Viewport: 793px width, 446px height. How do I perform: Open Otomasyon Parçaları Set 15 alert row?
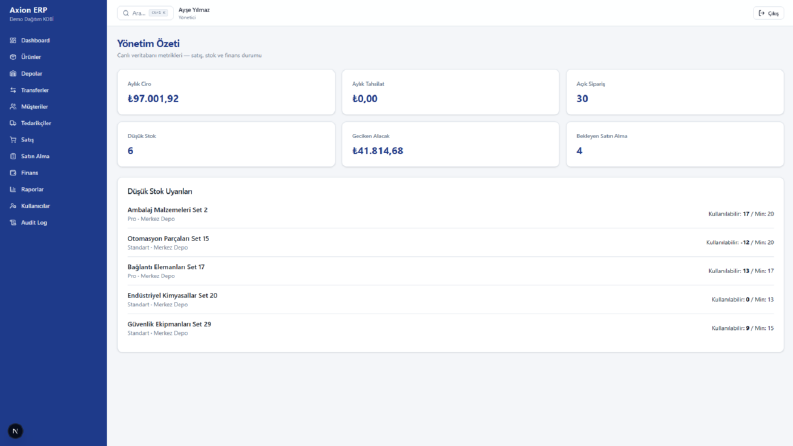pyautogui.click(x=451, y=243)
